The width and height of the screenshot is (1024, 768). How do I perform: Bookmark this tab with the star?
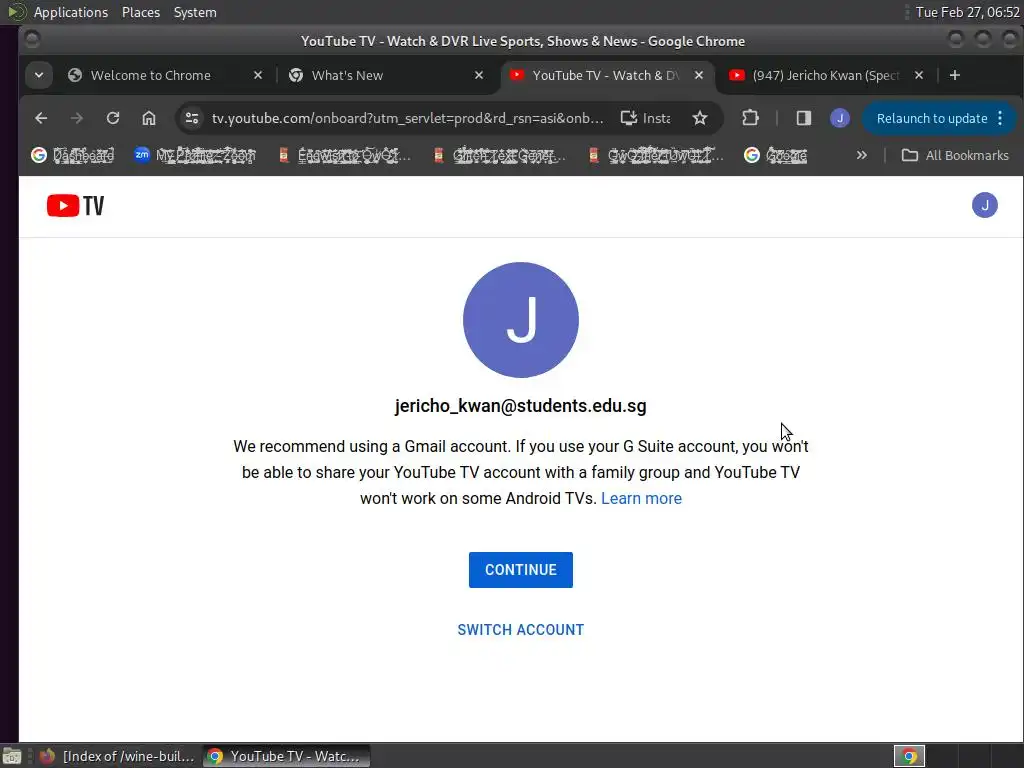tap(700, 118)
